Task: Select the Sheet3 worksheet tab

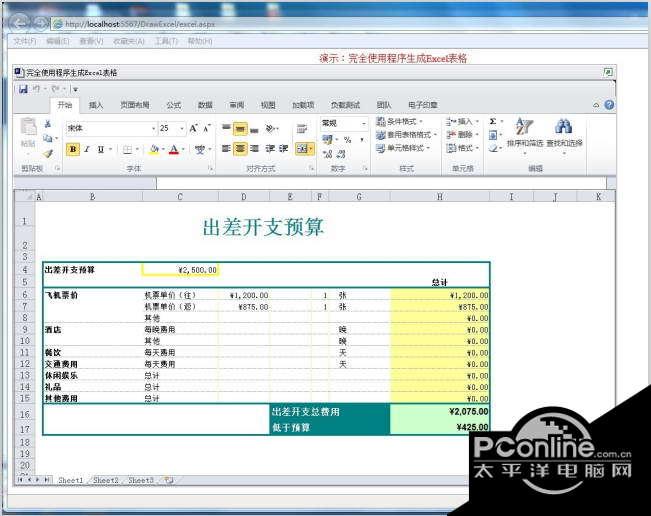Action: [x=141, y=480]
